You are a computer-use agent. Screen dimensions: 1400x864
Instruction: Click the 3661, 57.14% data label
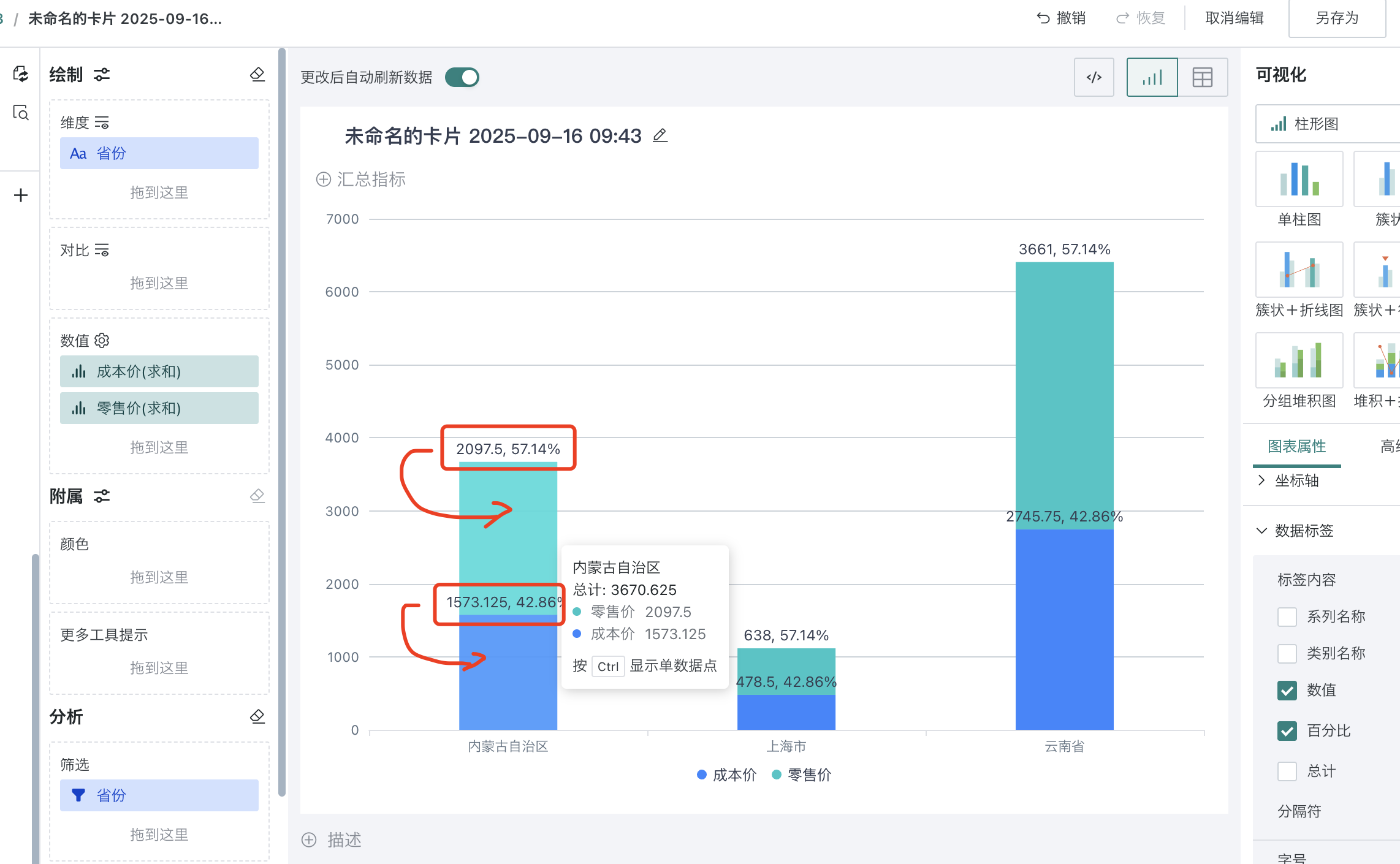1065,249
